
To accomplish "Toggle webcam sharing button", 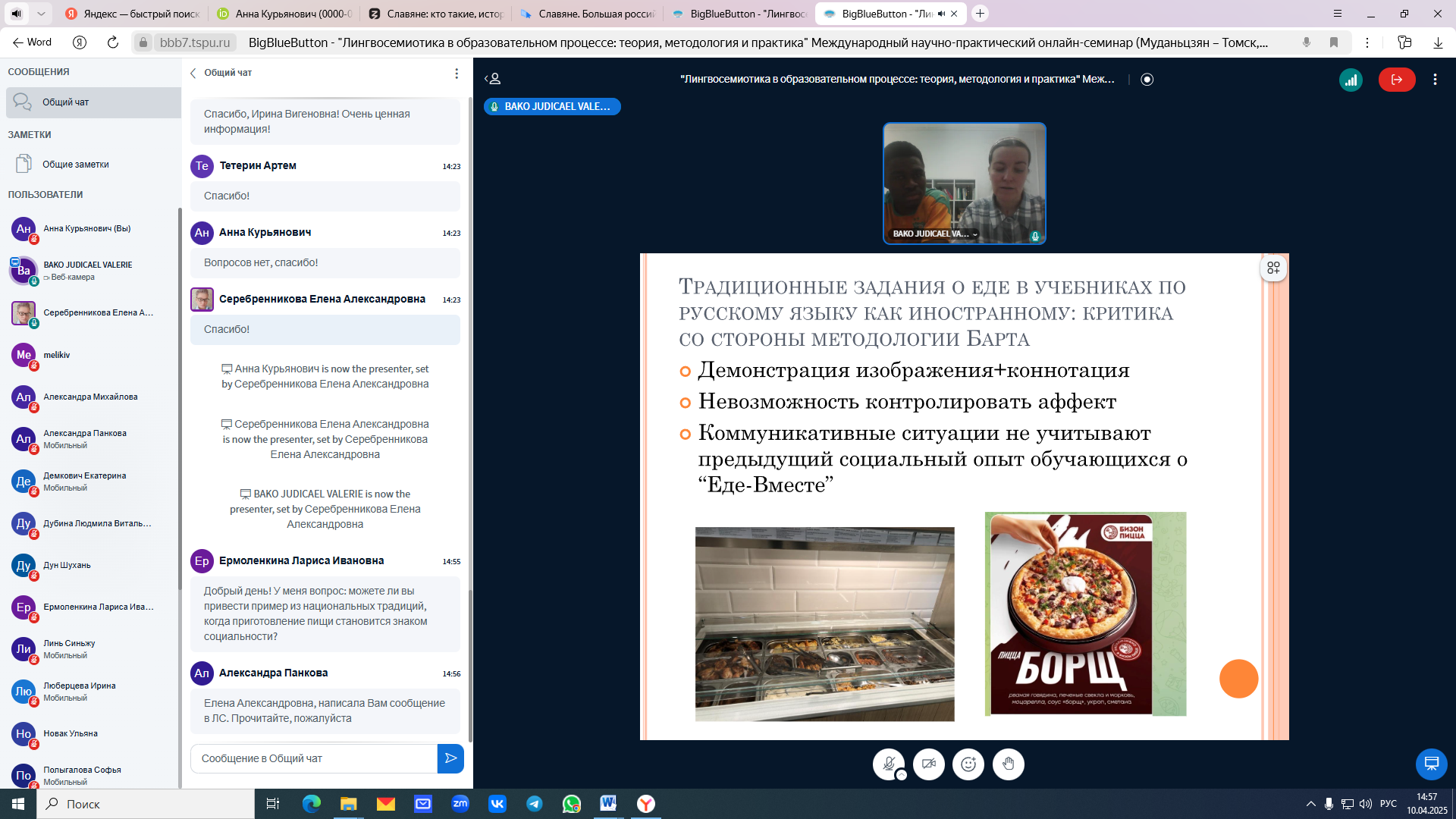I will click(x=929, y=764).
